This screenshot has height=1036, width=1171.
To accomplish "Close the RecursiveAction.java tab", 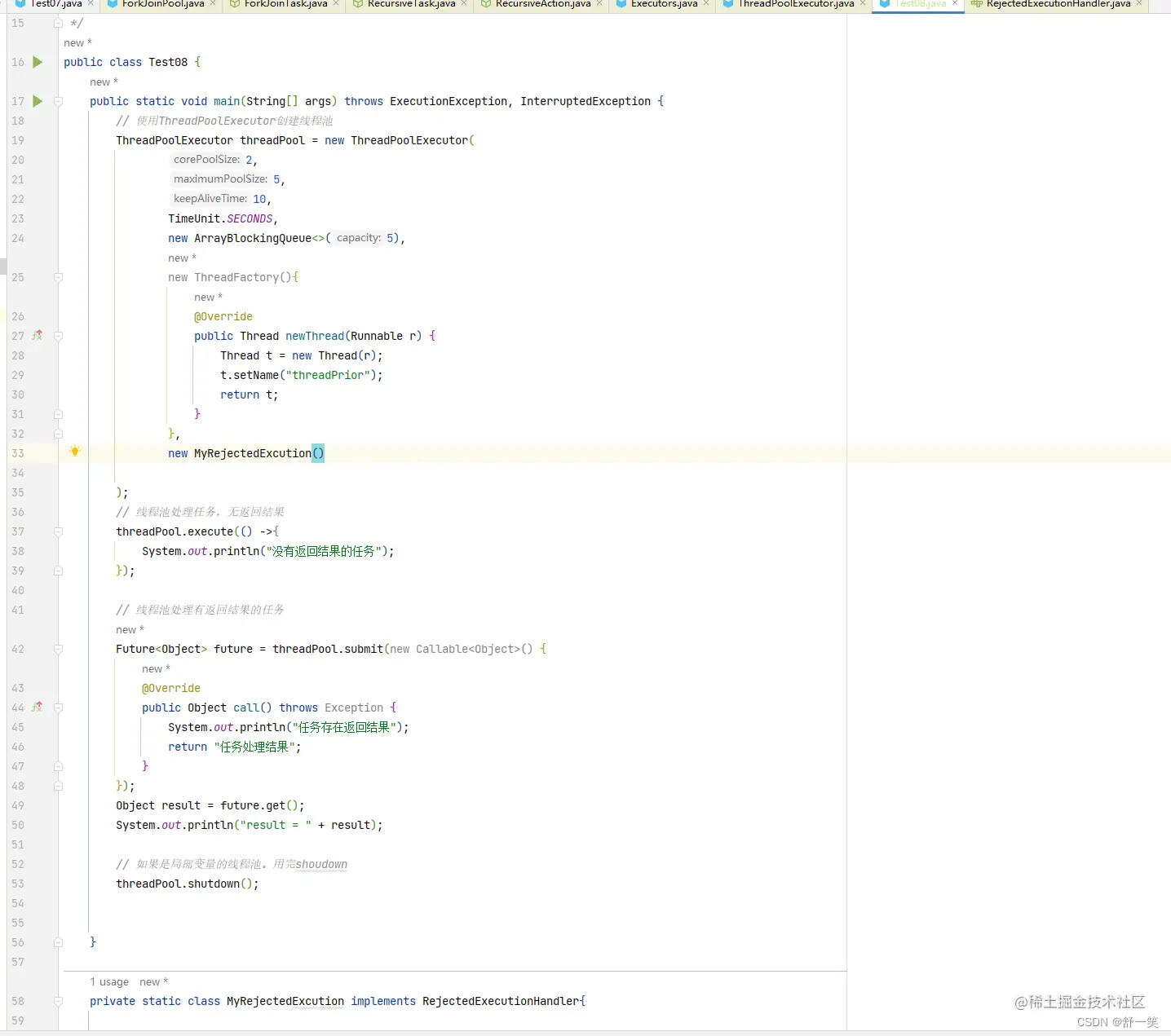I will (599, 4).
